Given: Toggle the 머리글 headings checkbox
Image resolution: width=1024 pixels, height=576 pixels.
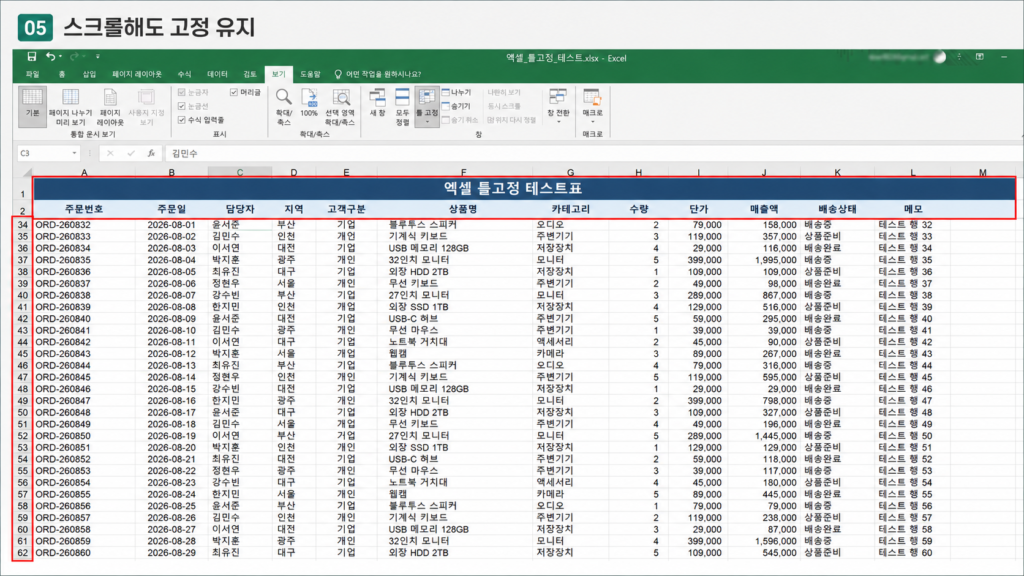Looking at the screenshot, I should [x=234, y=92].
